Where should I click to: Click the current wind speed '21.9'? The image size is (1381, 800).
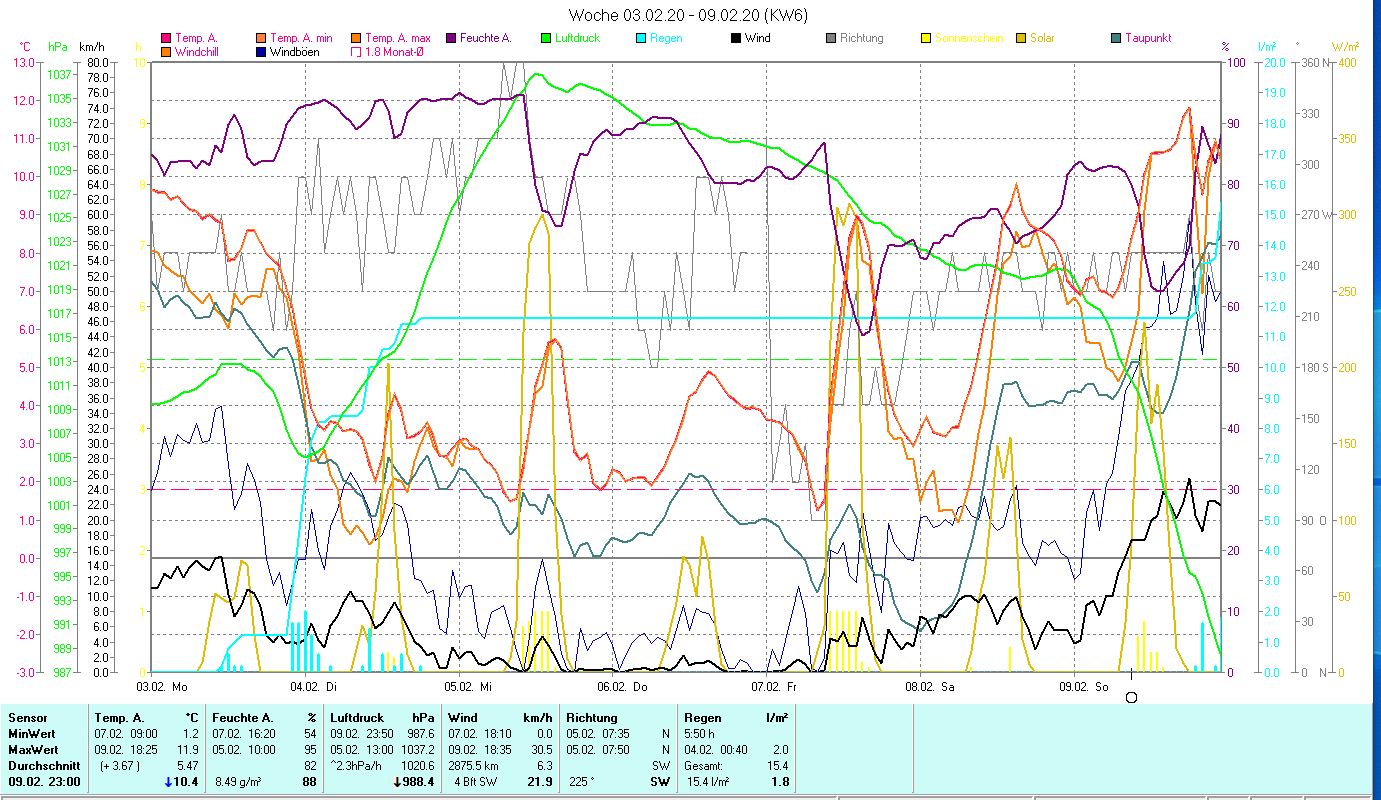541,782
